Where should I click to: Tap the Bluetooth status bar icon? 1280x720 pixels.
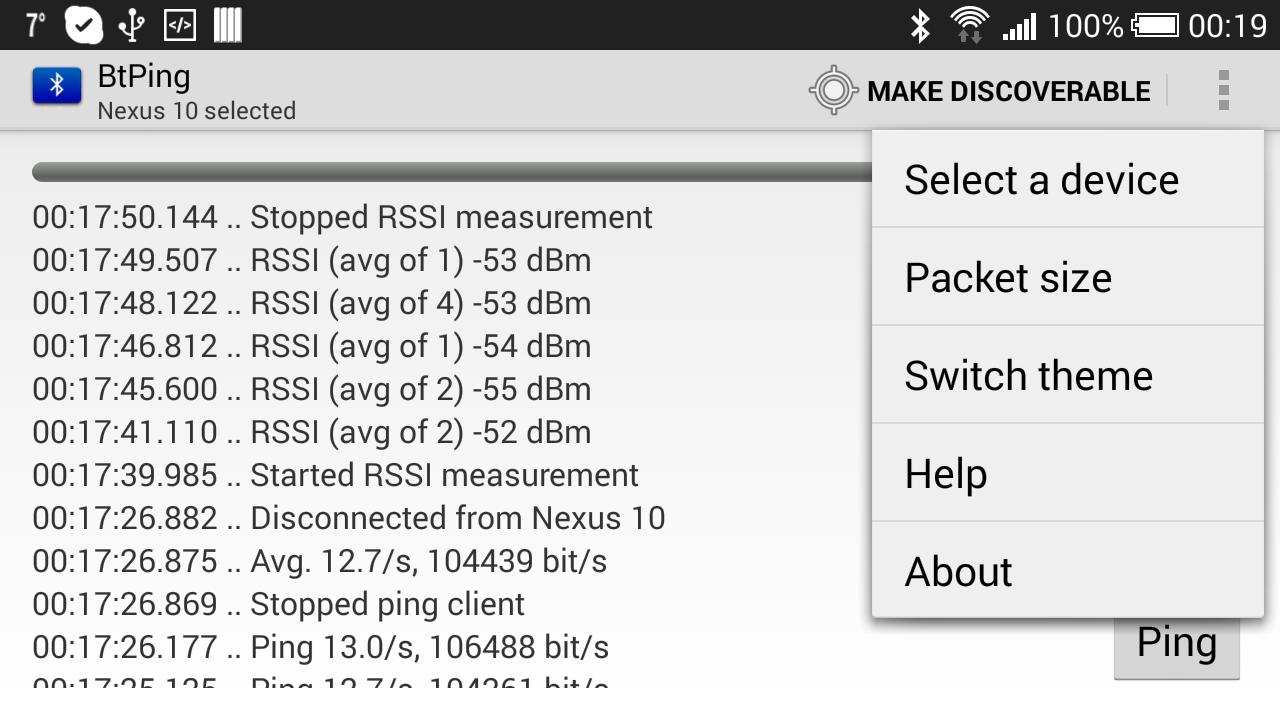919,25
